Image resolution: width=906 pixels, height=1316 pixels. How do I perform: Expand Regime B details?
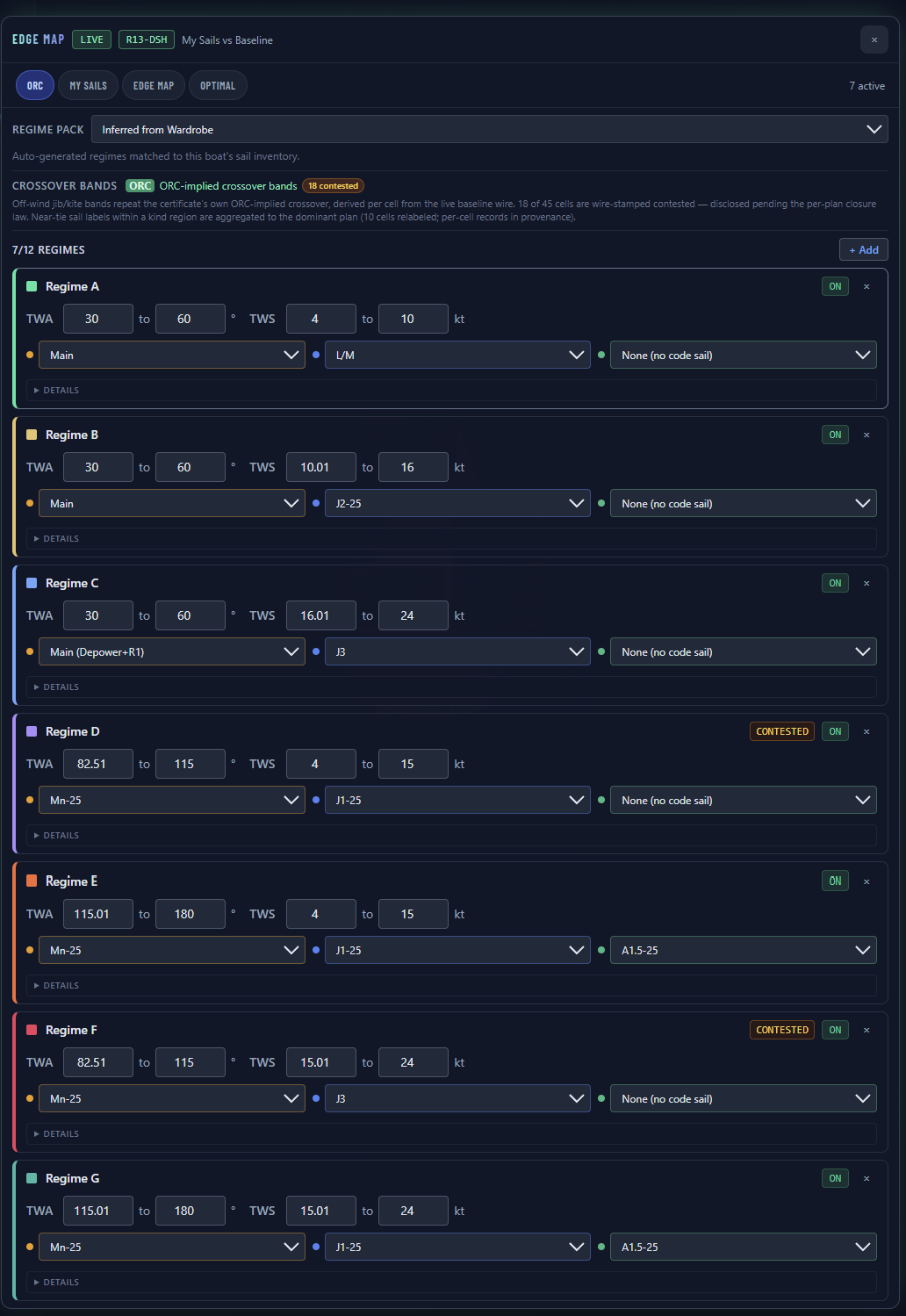click(x=451, y=538)
